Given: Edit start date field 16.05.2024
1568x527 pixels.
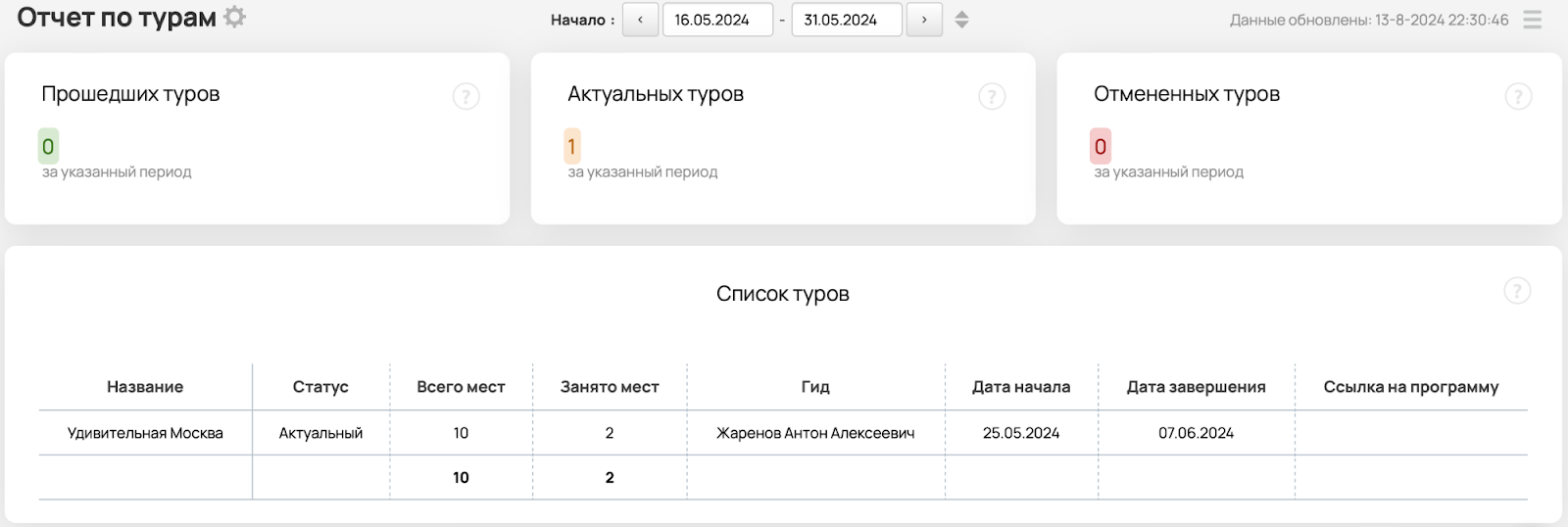Looking at the screenshot, I should [718, 20].
